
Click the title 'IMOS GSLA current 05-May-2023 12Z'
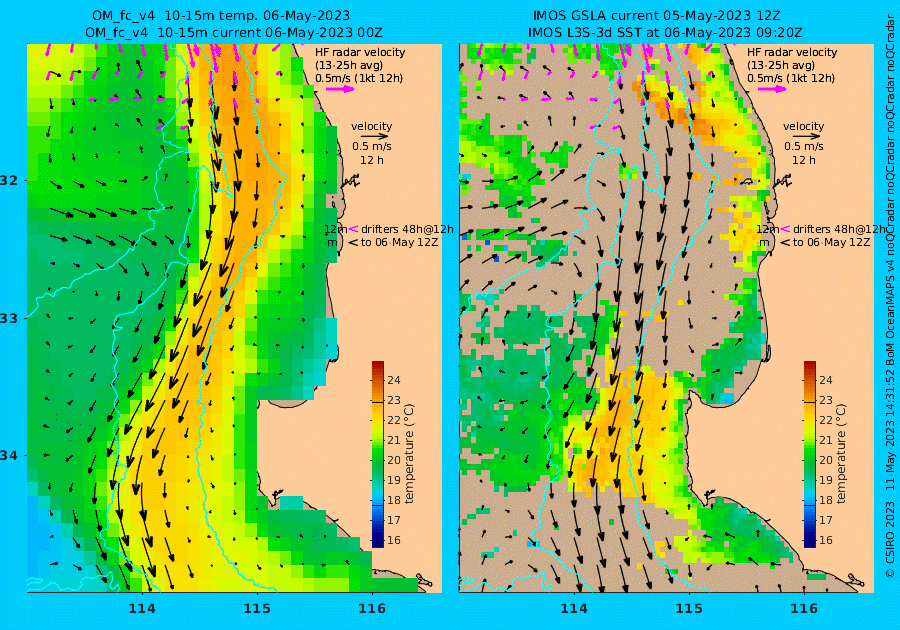point(656,16)
